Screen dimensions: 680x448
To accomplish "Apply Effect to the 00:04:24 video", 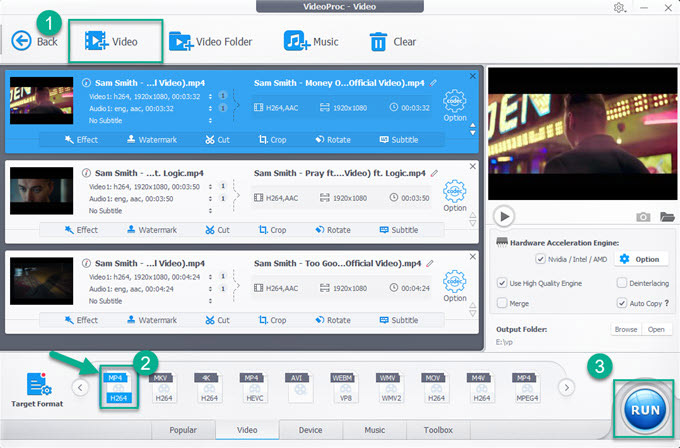I will pyautogui.click(x=81, y=320).
